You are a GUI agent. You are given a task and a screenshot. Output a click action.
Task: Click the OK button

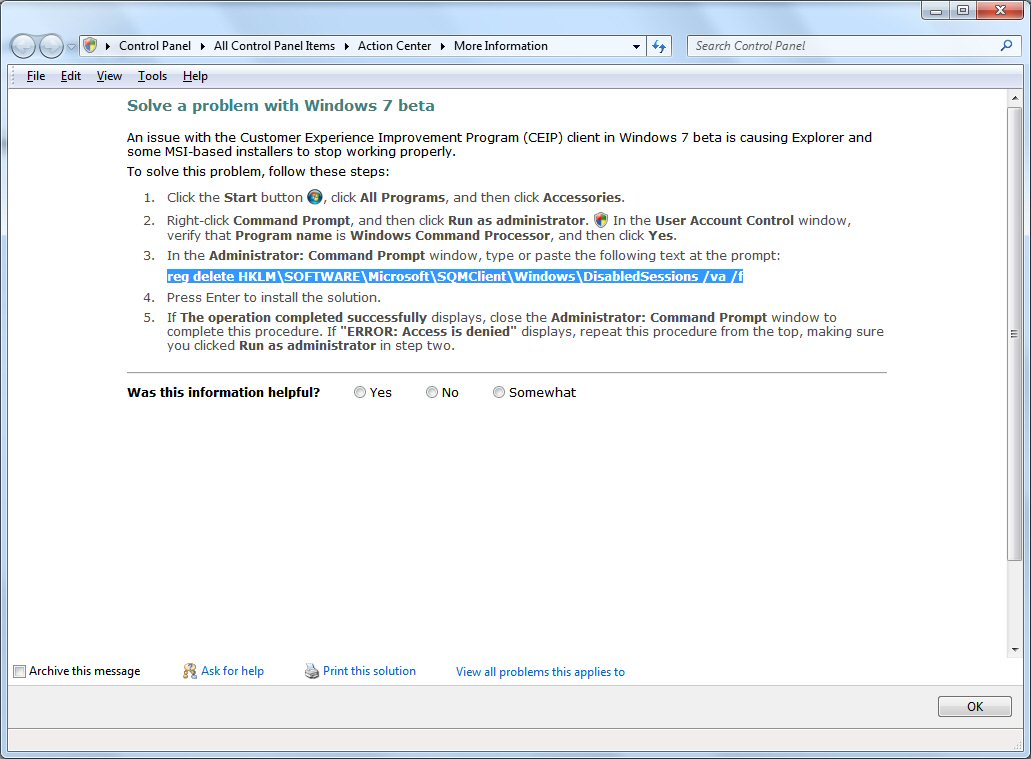click(974, 706)
